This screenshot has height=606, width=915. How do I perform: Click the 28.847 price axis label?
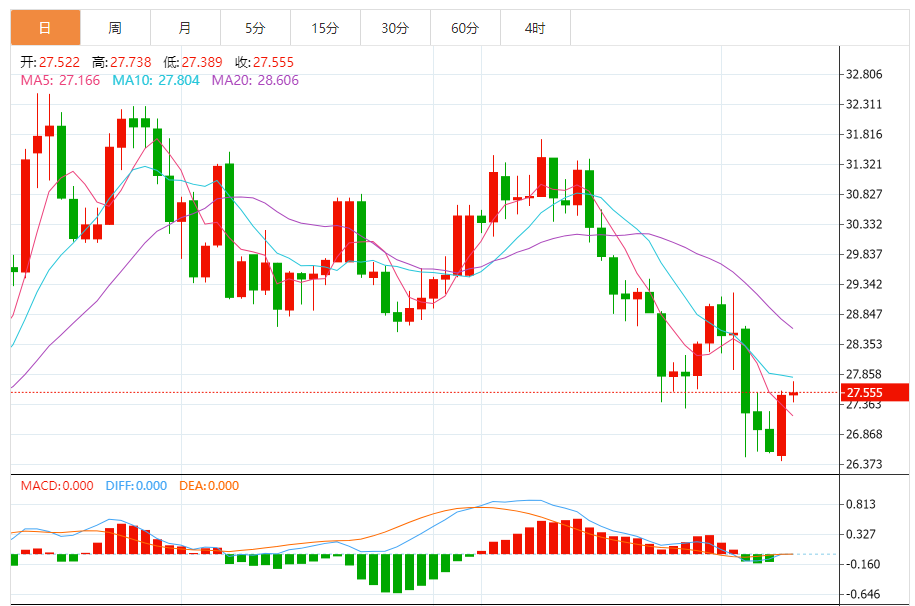864,314
